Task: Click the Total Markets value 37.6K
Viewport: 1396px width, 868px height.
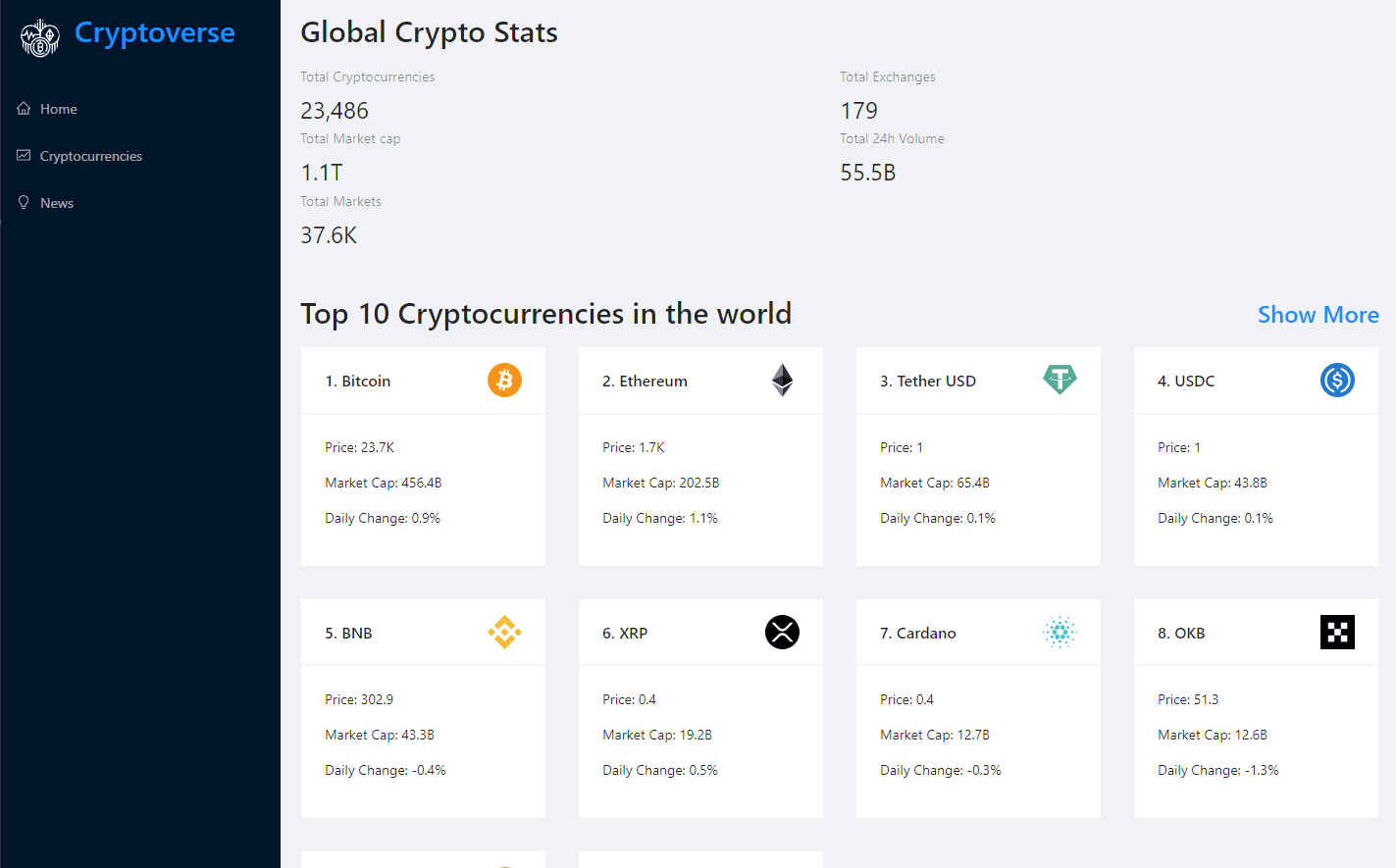Action: click(329, 235)
